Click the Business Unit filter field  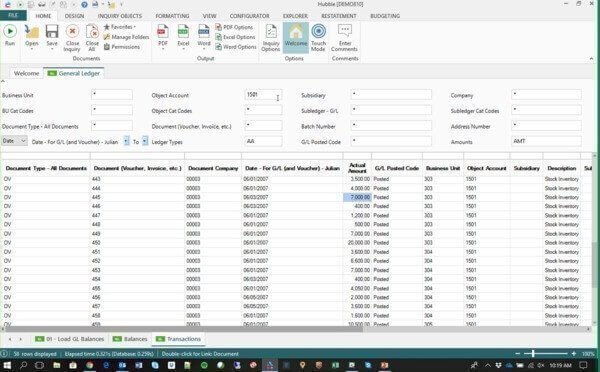(112, 95)
